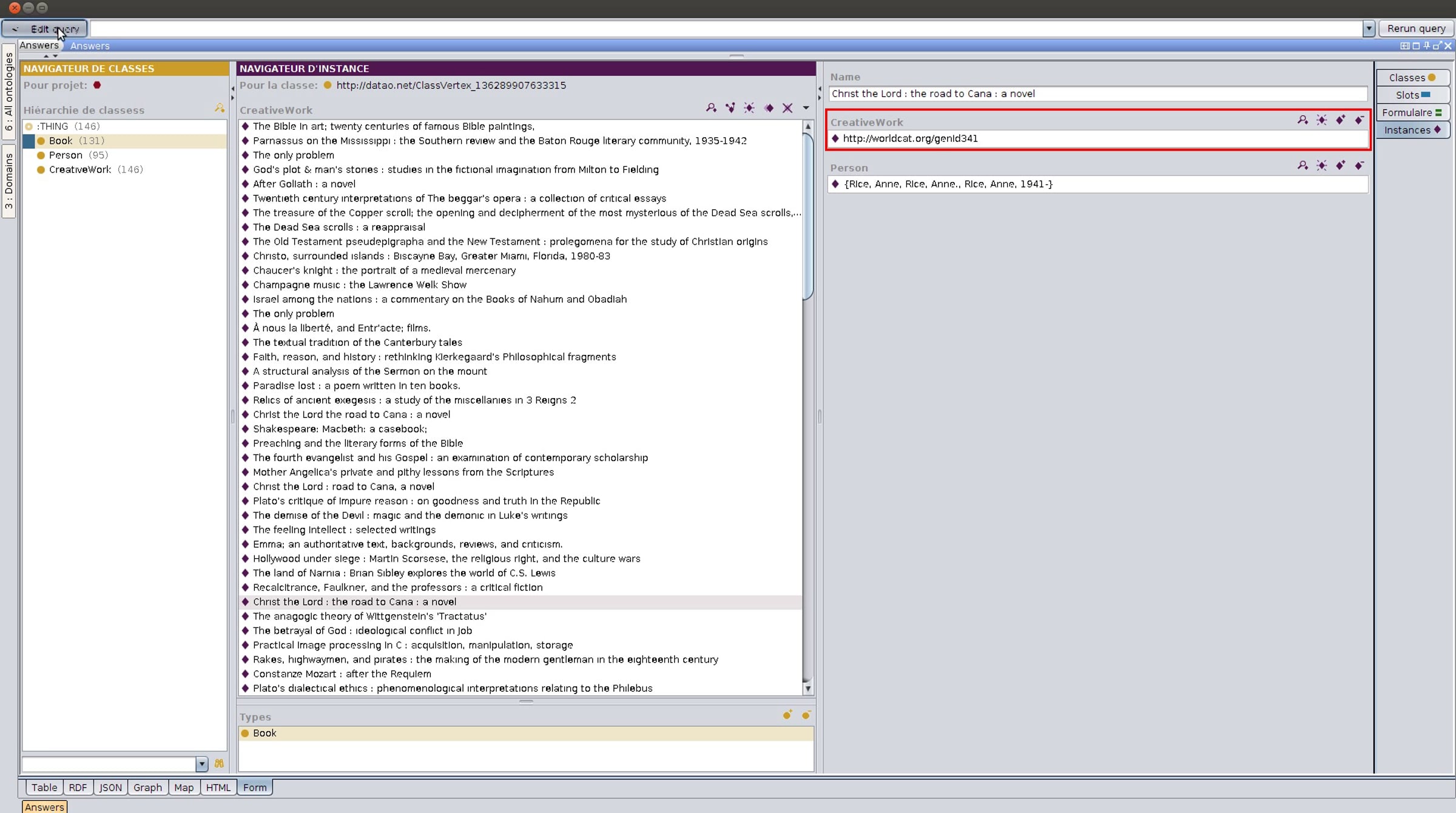Click the add type icon in Types panel
This screenshot has height=813, width=1456.
click(x=787, y=715)
